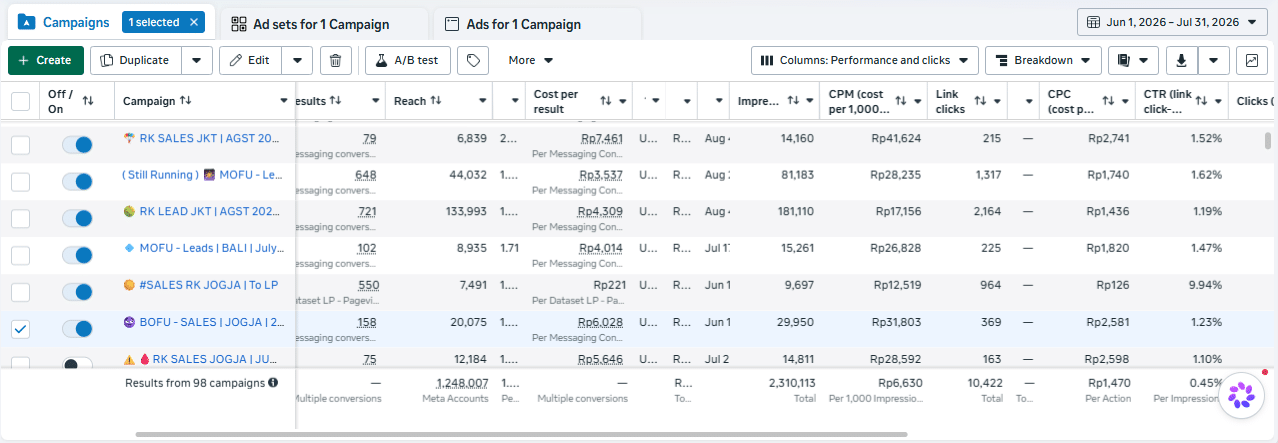Open the Breakdown dropdown
Image resolution: width=1278 pixels, height=443 pixels.
click(x=1043, y=60)
